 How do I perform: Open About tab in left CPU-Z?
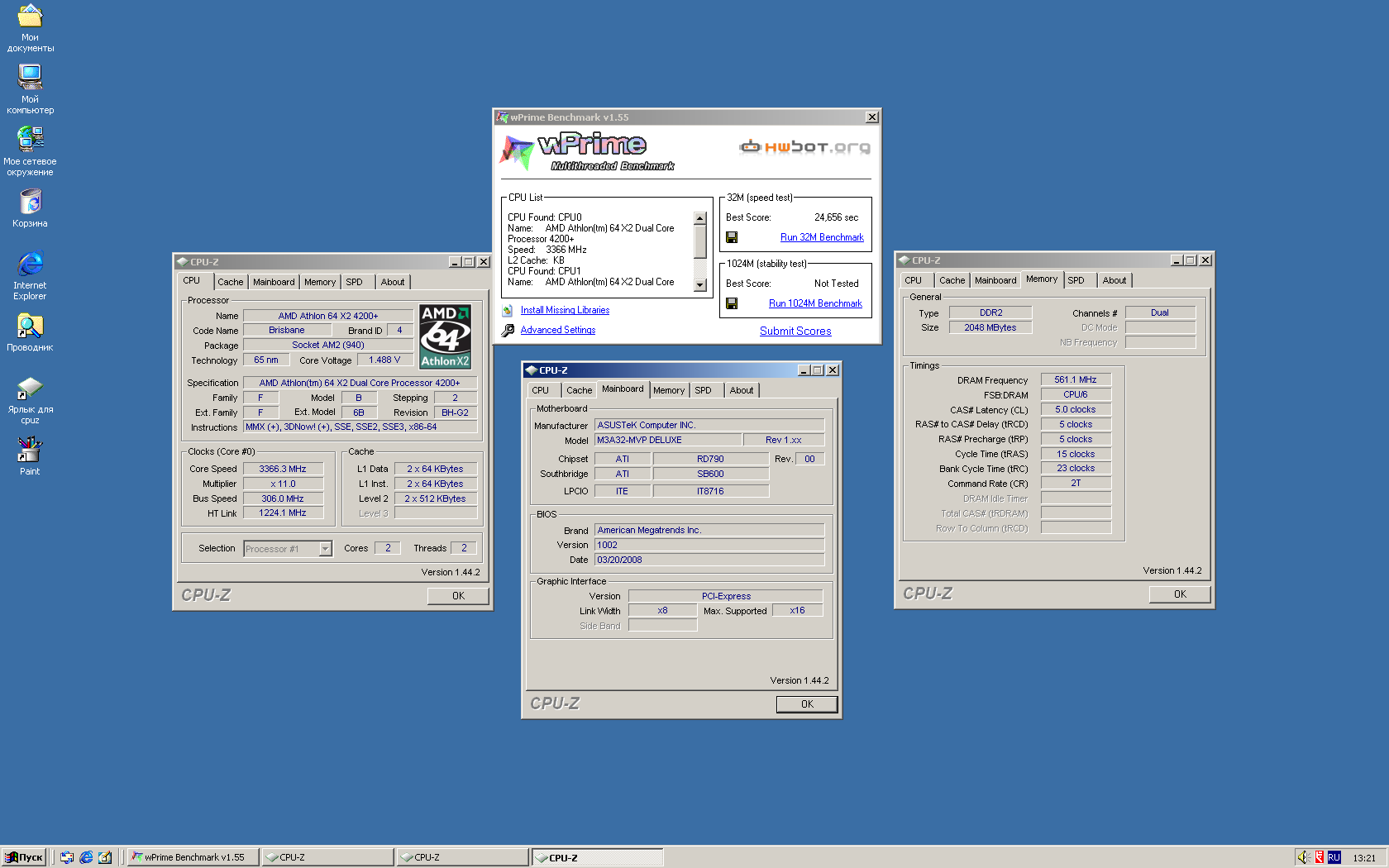[x=393, y=282]
